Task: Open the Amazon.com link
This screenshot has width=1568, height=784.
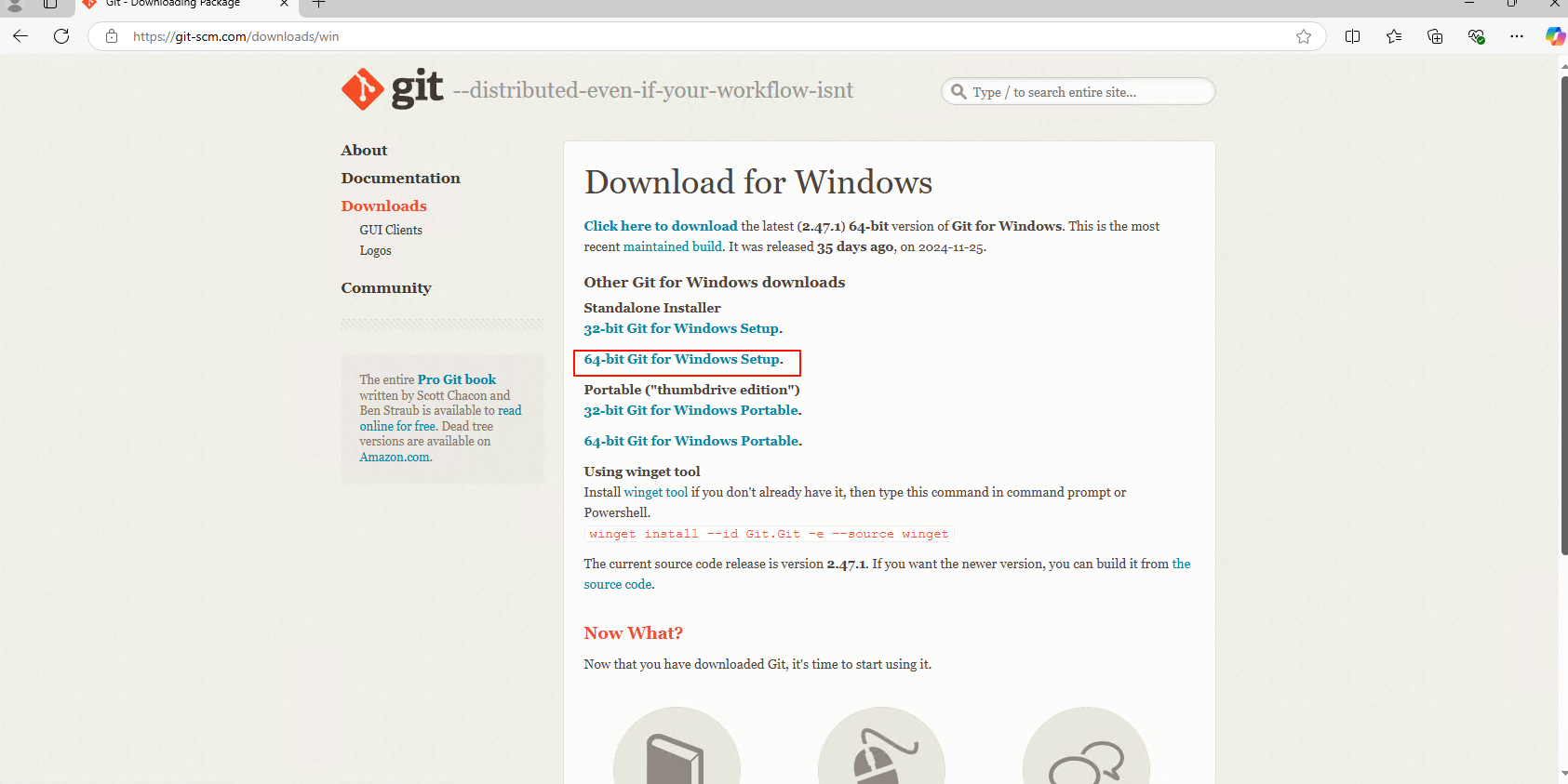Action: [395, 457]
